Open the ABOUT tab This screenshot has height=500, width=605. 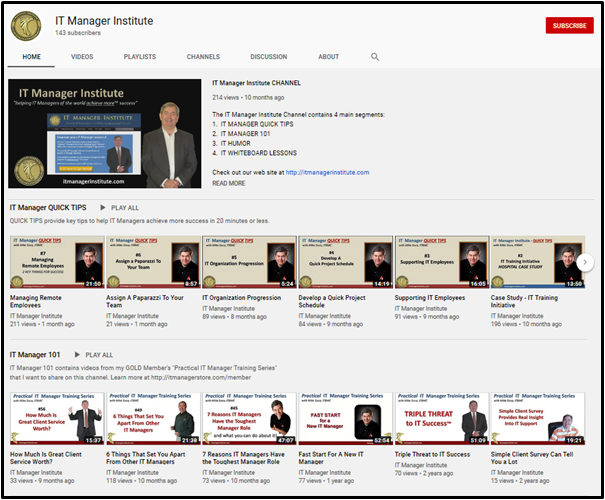pyautogui.click(x=328, y=57)
